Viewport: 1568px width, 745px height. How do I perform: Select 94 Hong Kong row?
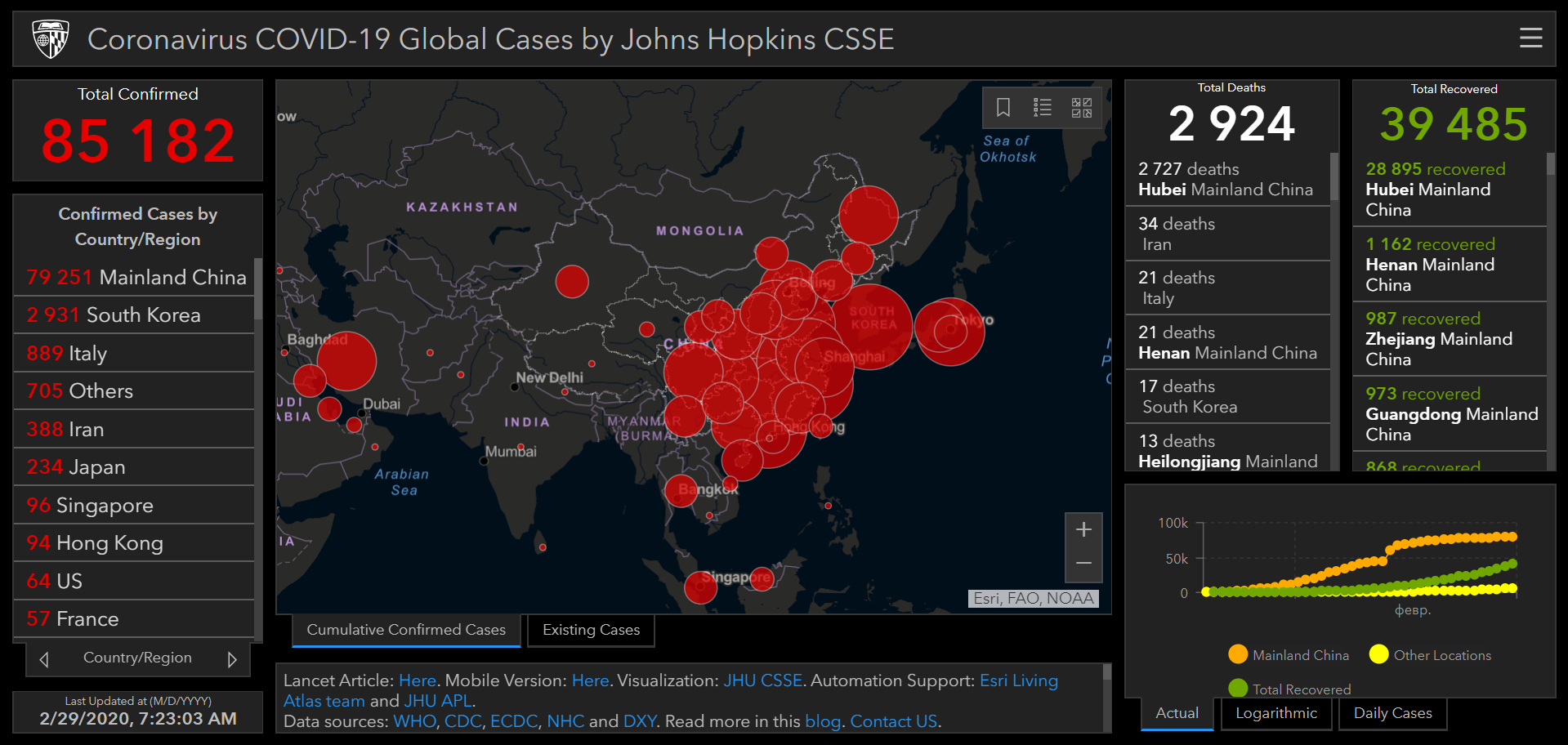[x=134, y=543]
